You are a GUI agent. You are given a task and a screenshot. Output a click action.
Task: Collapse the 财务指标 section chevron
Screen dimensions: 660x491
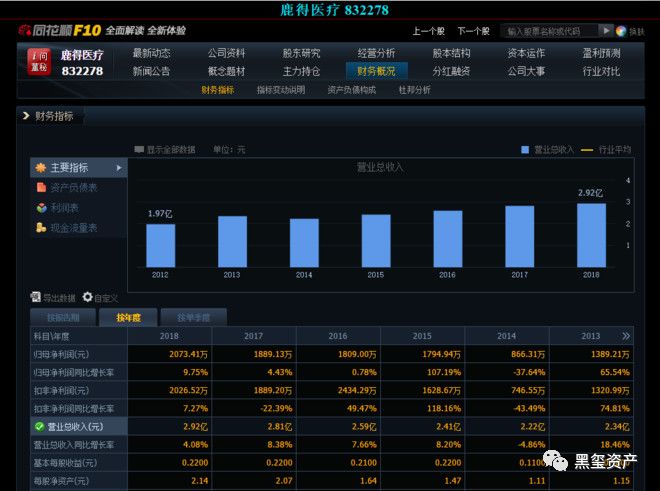[x=26, y=116]
